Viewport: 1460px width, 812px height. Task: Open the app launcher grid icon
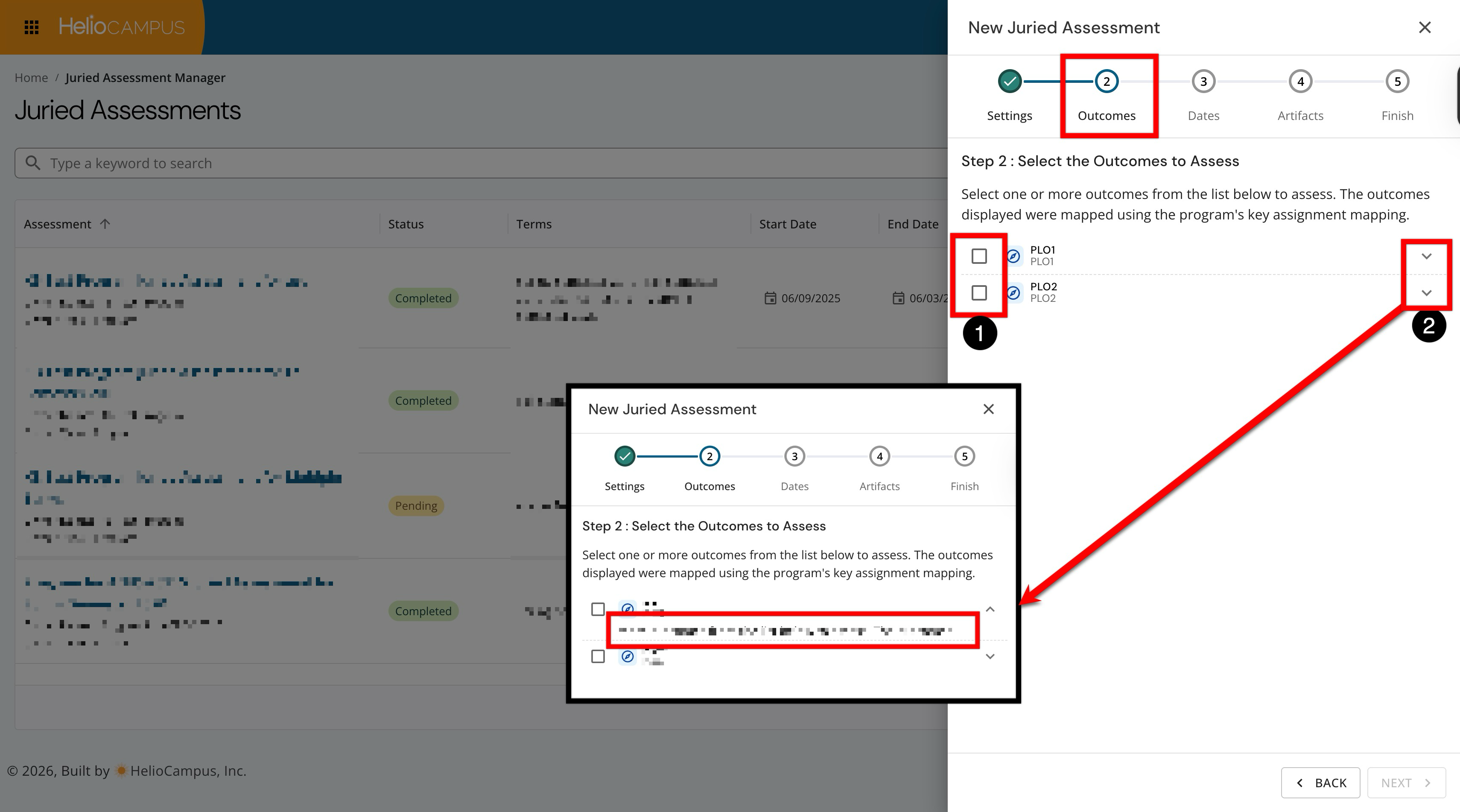pyautogui.click(x=32, y=27)
